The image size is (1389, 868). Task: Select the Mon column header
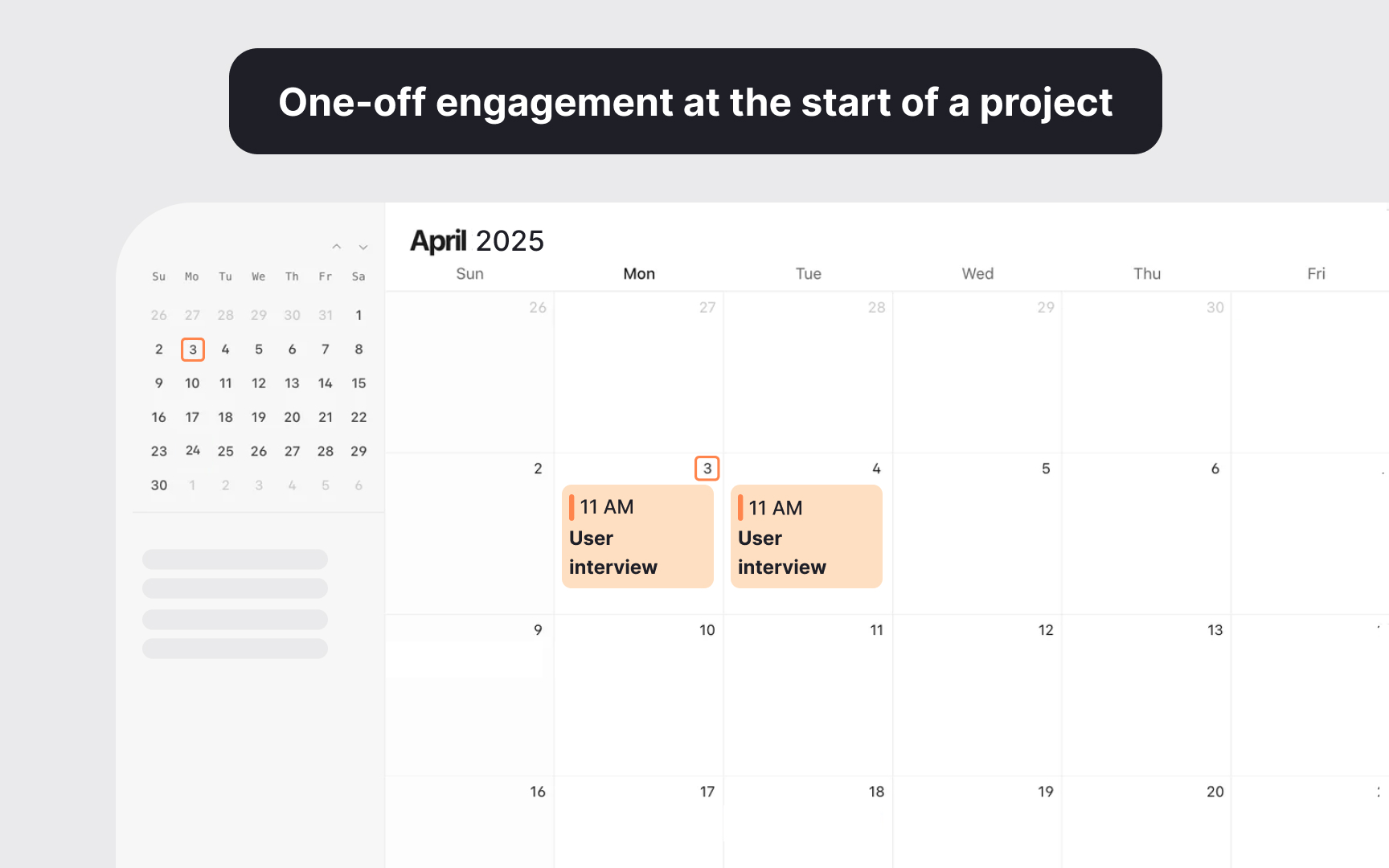638,273
